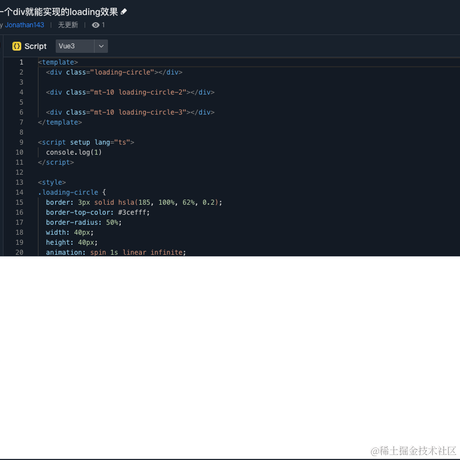This screenshot has height=460, width=460.
Task: Click the project title with 'loading效果'
Action: coord(59,12)
